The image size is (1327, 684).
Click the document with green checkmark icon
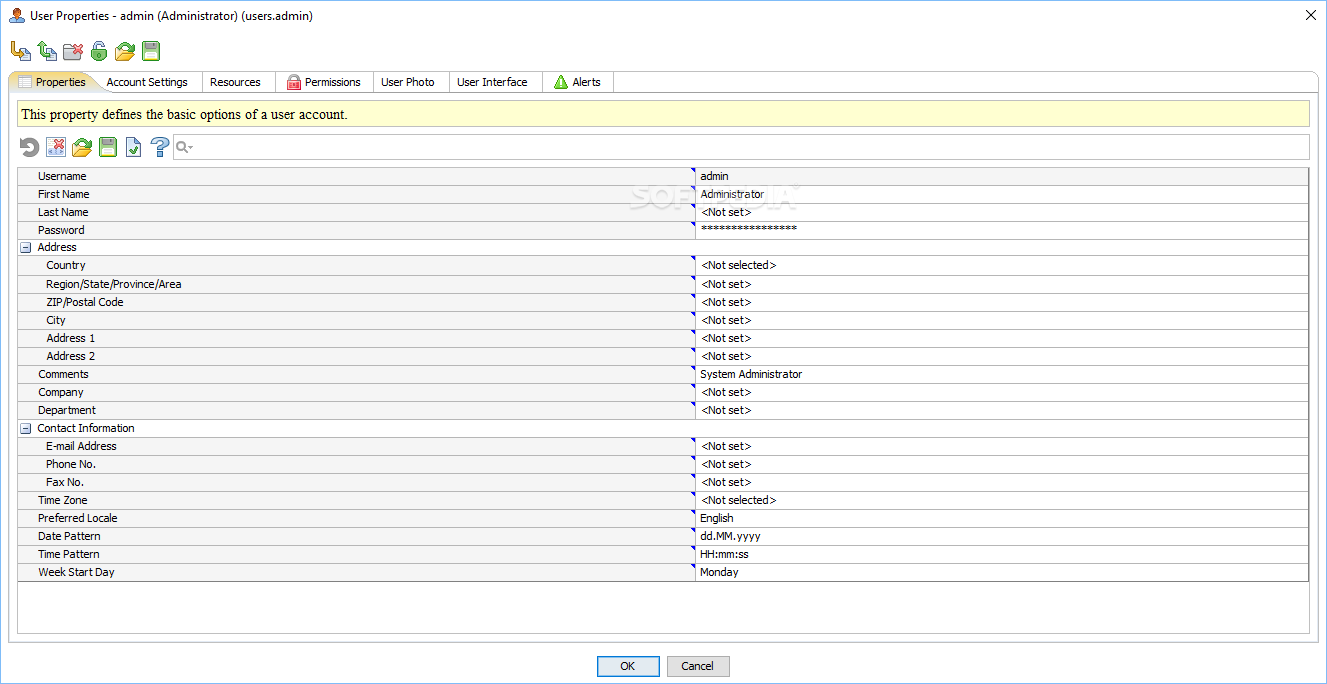(134, 147)
